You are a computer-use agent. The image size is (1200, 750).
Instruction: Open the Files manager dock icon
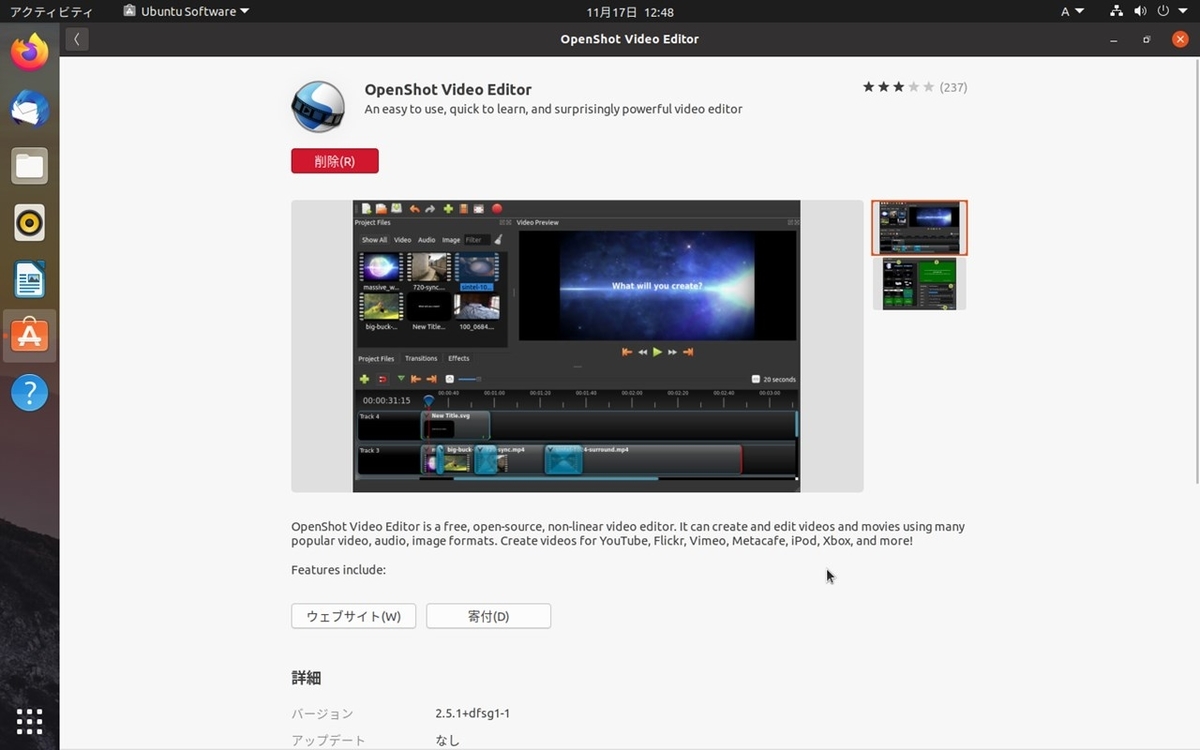pyautogui.click(x=29, y=166)
